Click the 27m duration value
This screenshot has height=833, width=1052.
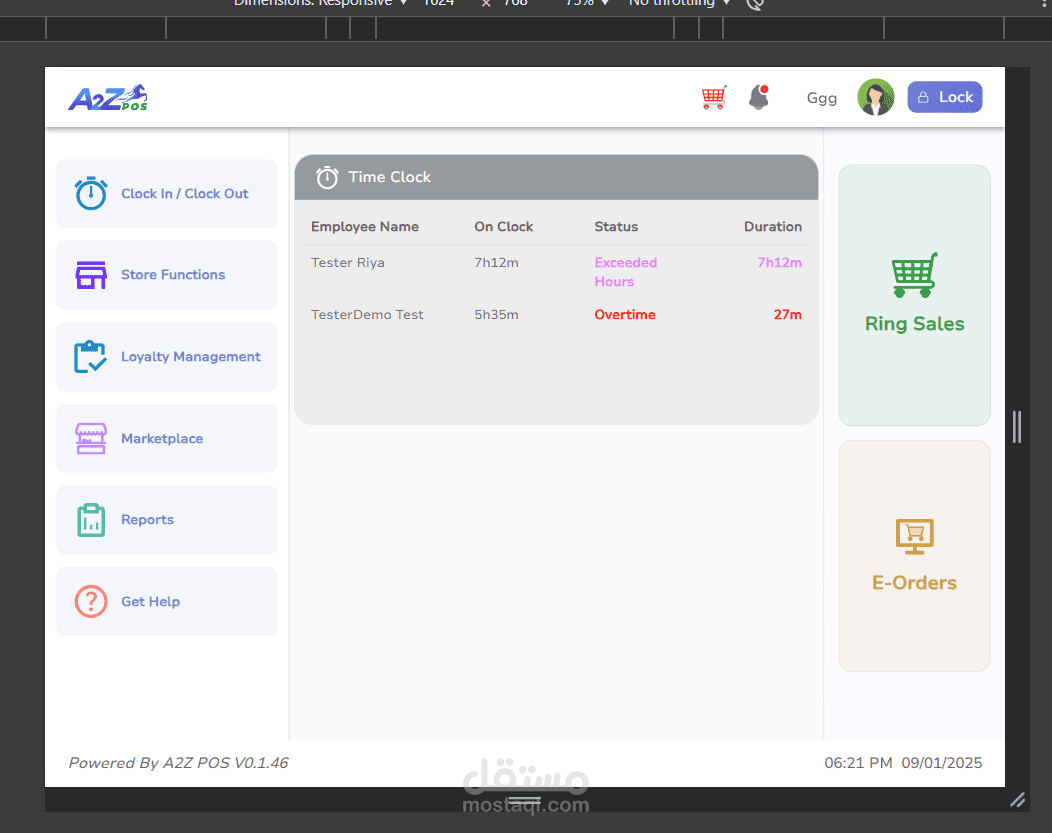[788, 315]
